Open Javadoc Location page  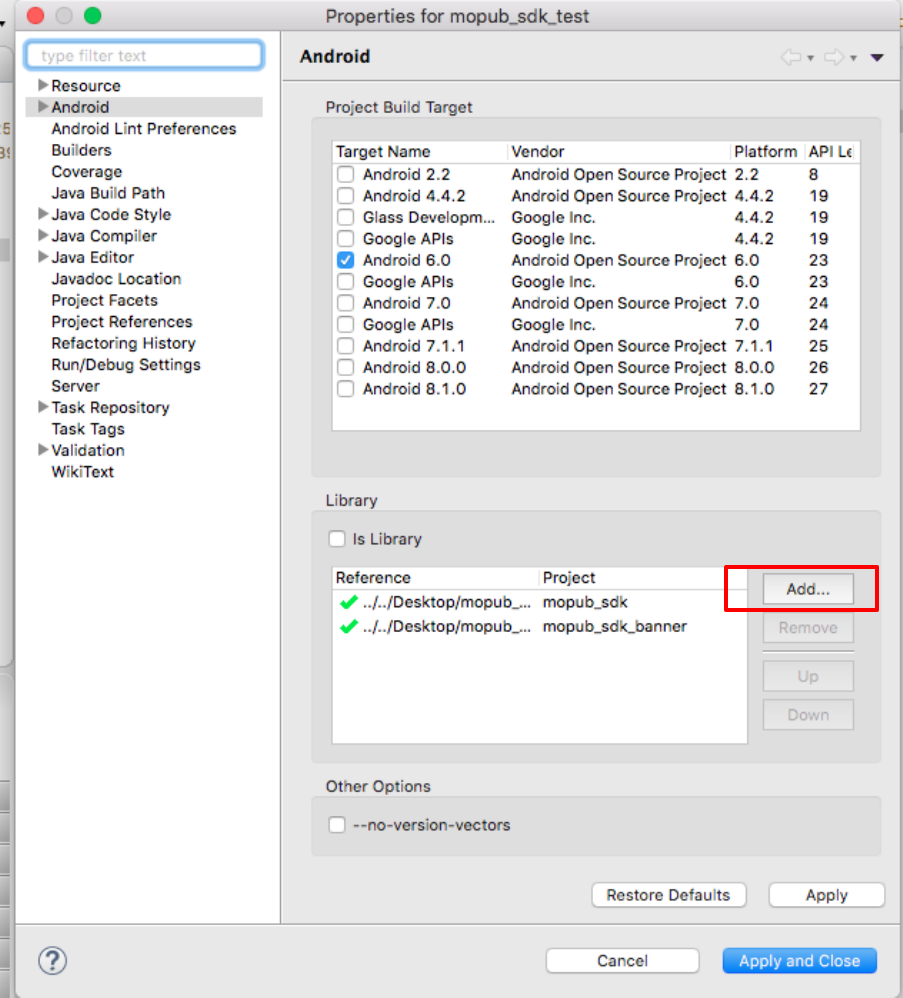116,279
